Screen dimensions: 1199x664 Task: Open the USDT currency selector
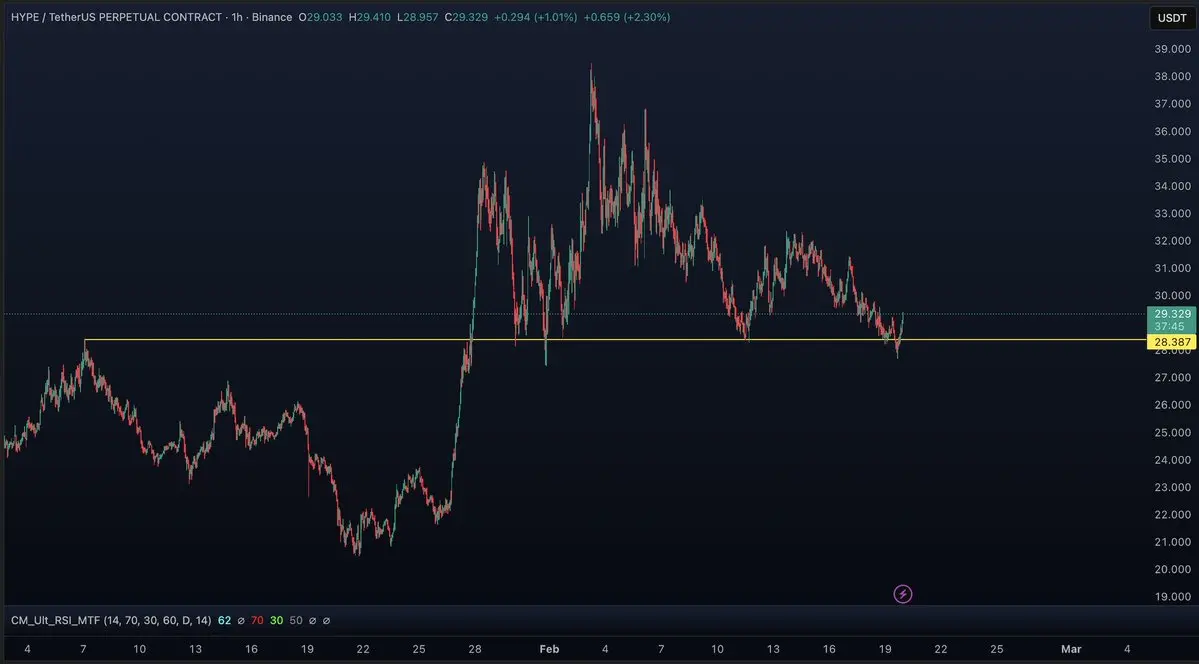click(1171, 18)
